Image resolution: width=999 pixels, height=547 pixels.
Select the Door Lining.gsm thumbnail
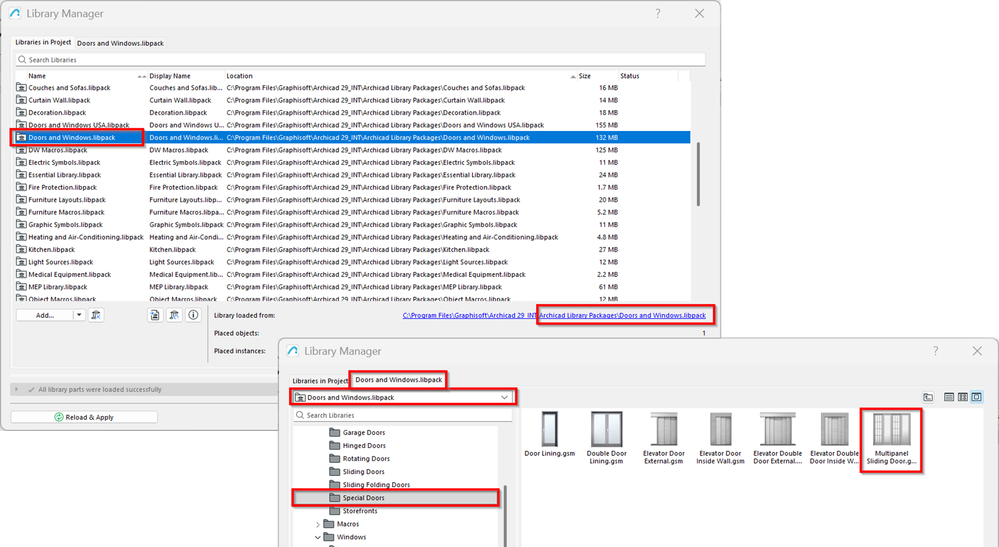click(x=549, y=436)
